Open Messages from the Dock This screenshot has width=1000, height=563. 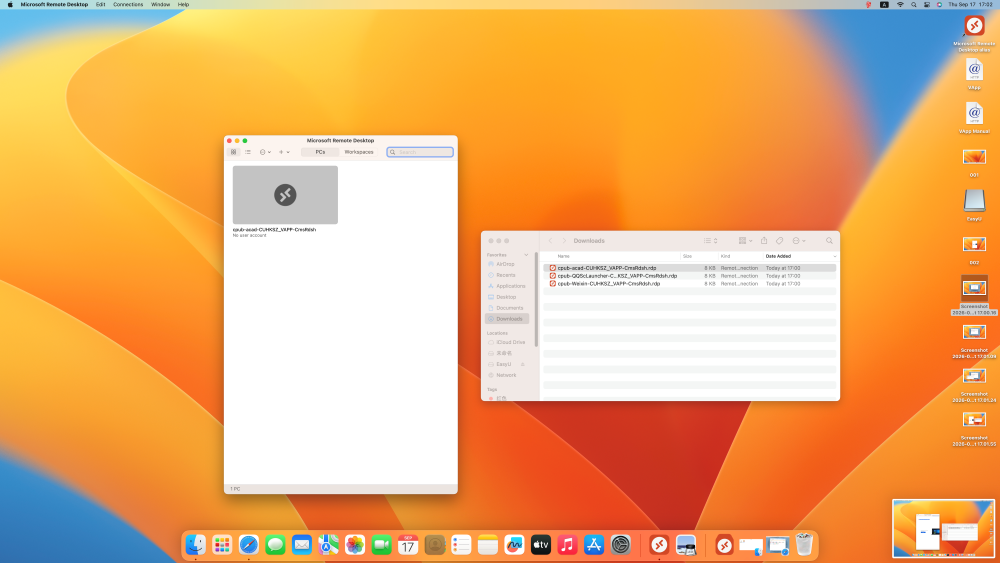[276, 545]
